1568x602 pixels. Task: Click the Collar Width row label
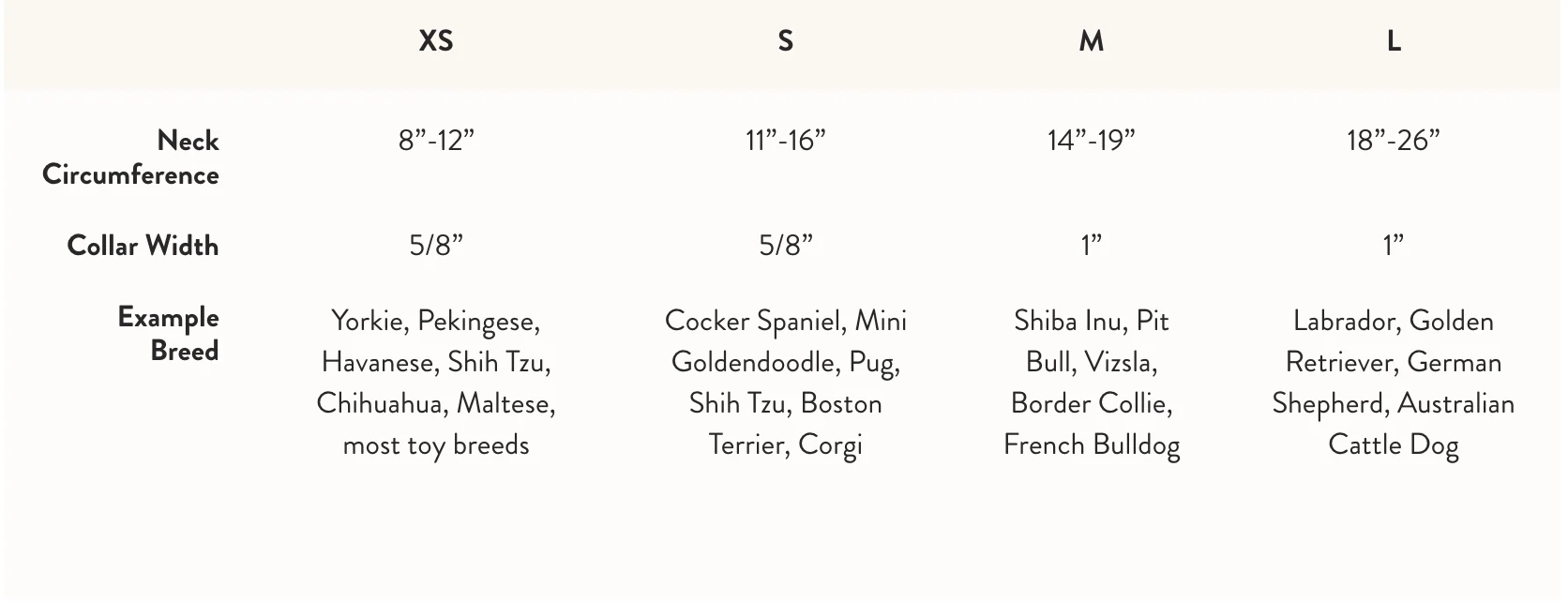click(143, 246)
